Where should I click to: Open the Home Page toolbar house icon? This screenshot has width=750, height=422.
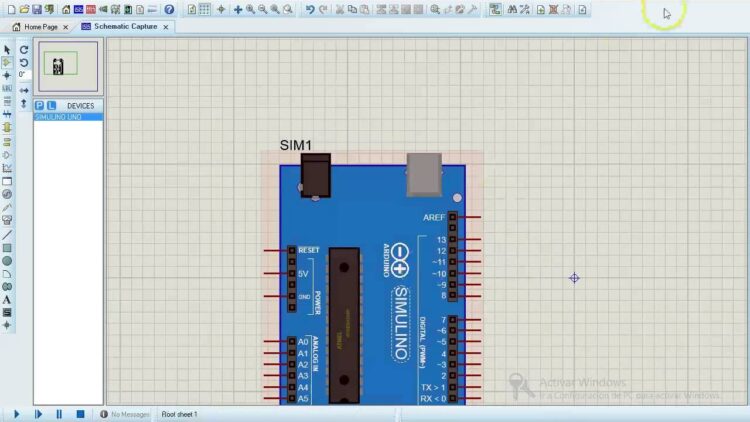[66, 10]
